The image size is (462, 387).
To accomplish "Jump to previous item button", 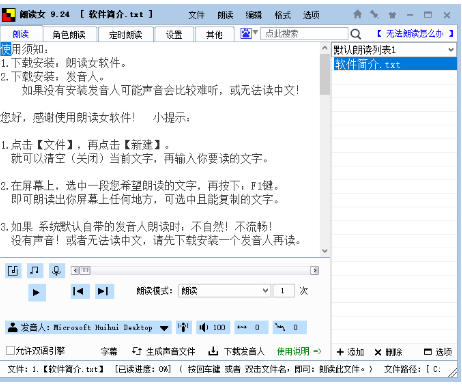I will [79, 291].
